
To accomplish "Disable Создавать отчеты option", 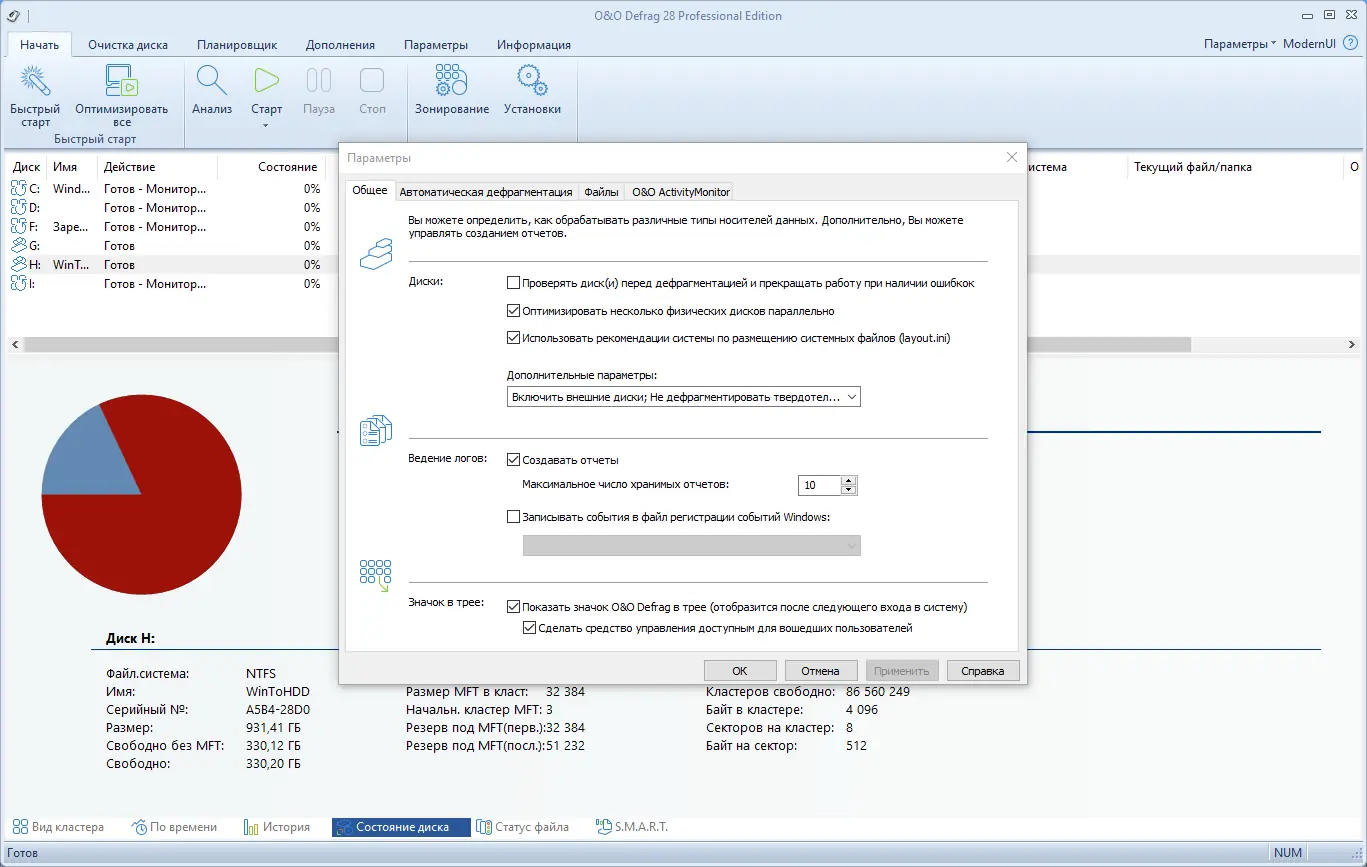I will pos(514,459).
